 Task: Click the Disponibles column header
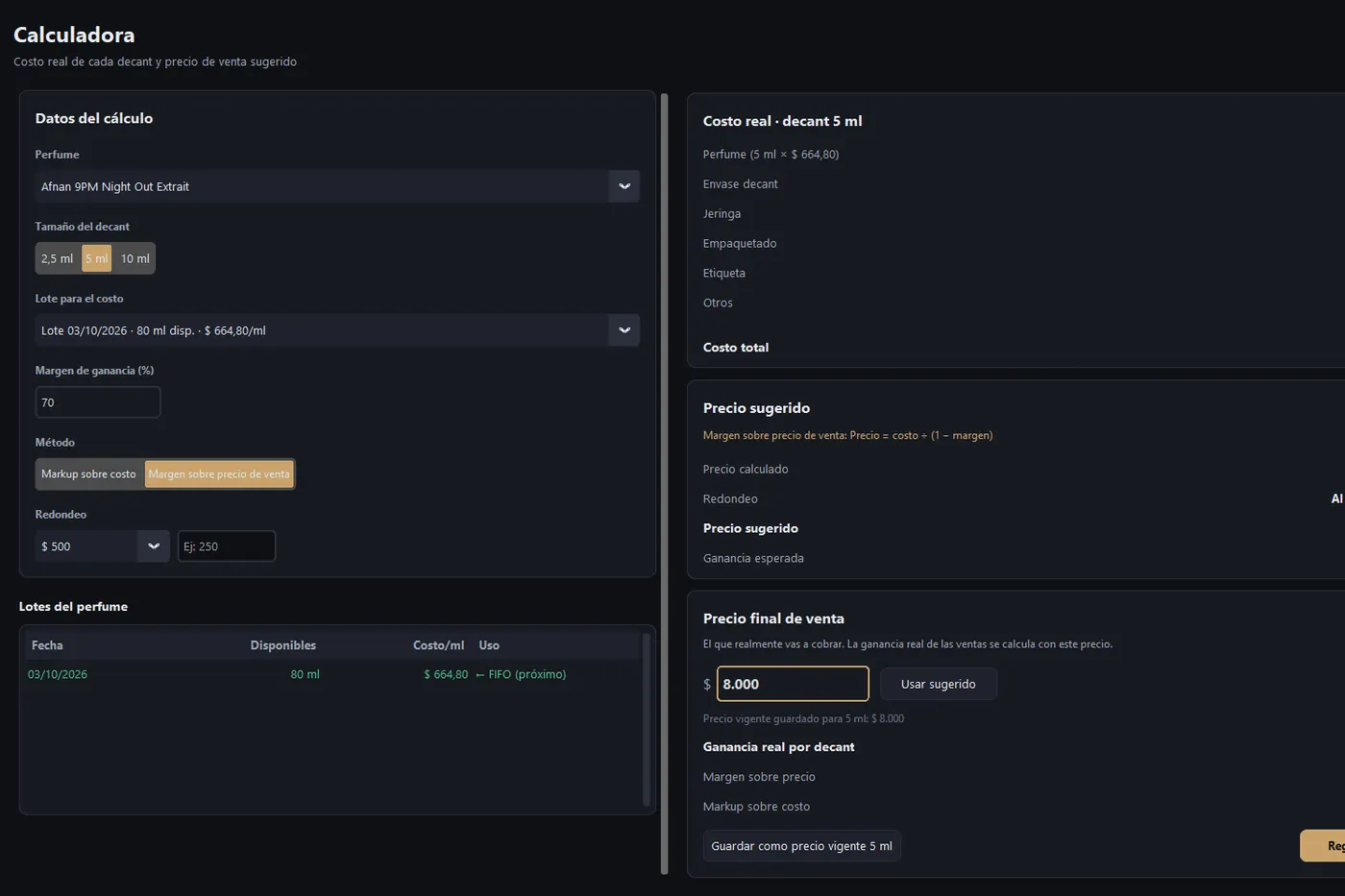click(x=283, y=645)
